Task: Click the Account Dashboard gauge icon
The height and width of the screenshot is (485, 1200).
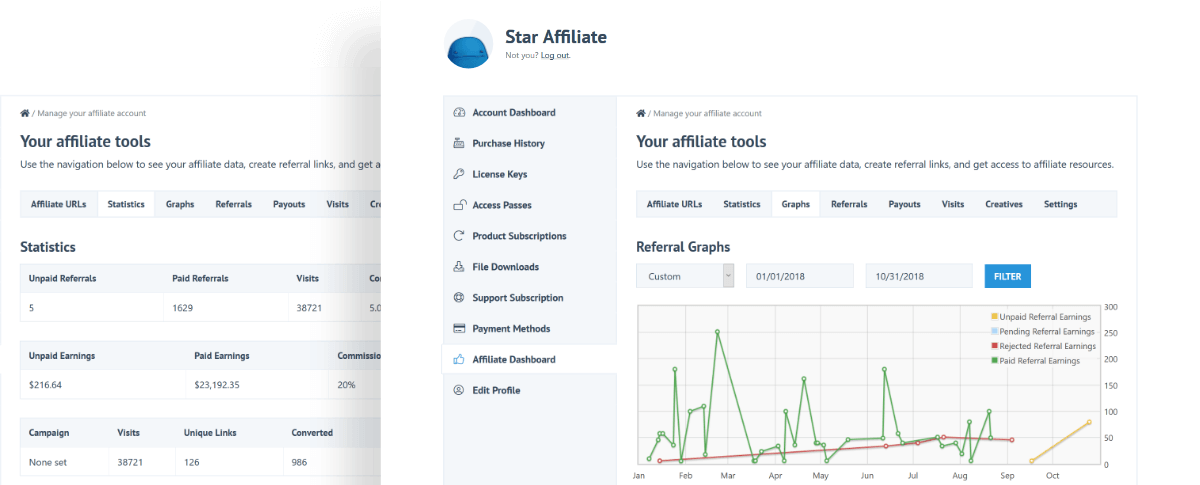Action: click(x=459, y=113)
